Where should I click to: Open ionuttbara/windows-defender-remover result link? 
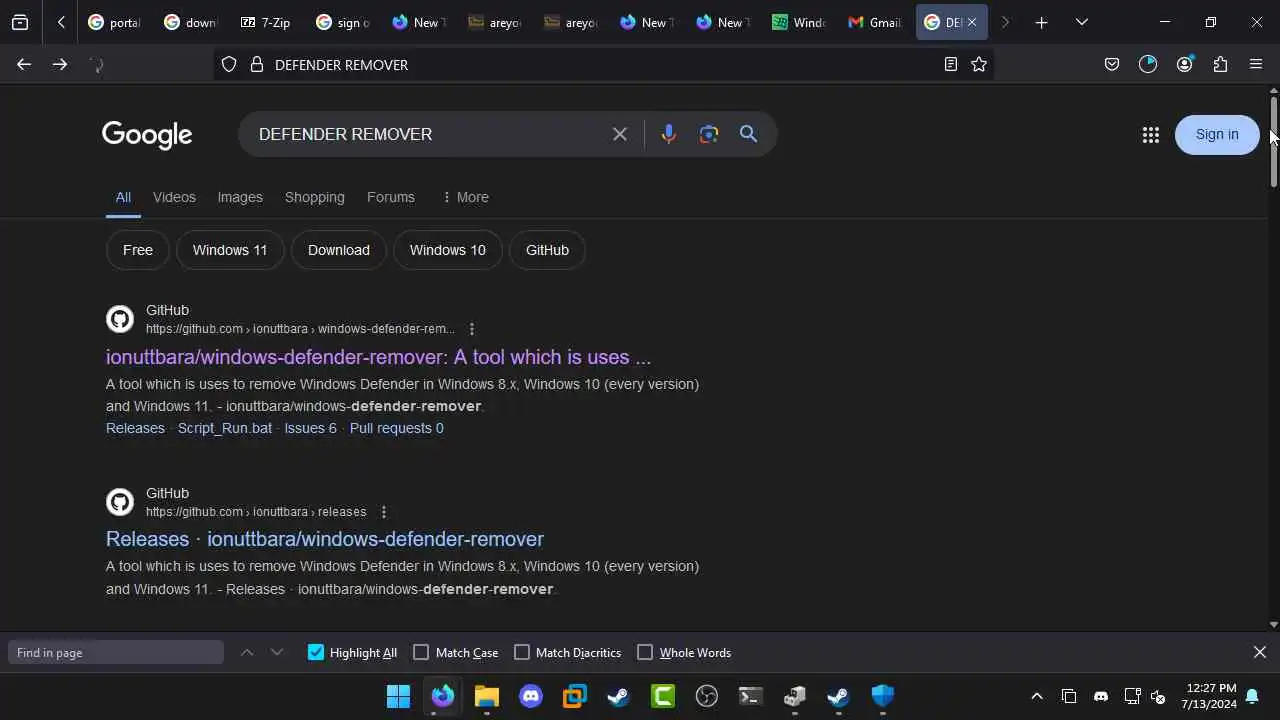point(378,357)
